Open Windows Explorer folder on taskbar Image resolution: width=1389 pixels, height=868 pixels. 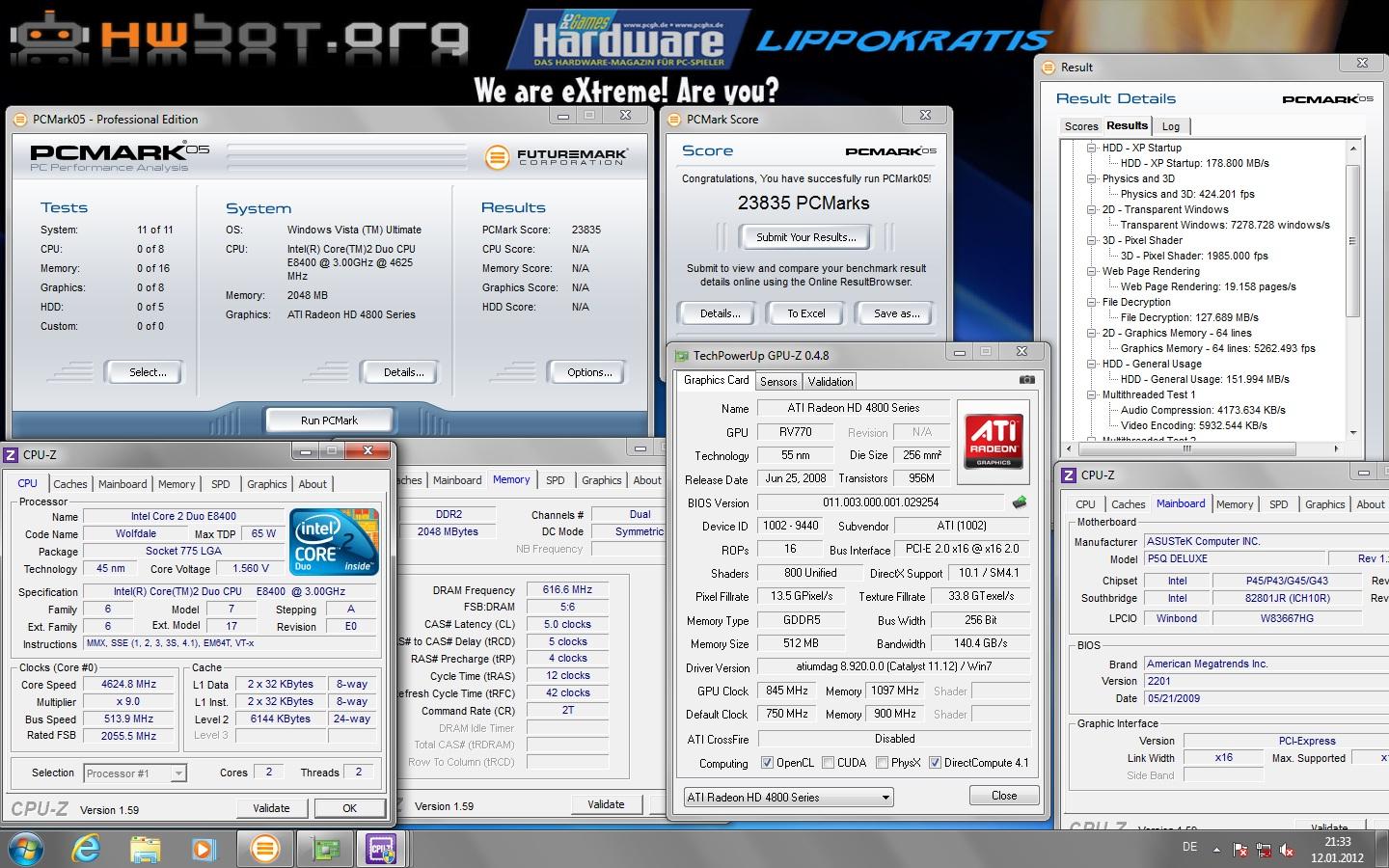(145, 849)
